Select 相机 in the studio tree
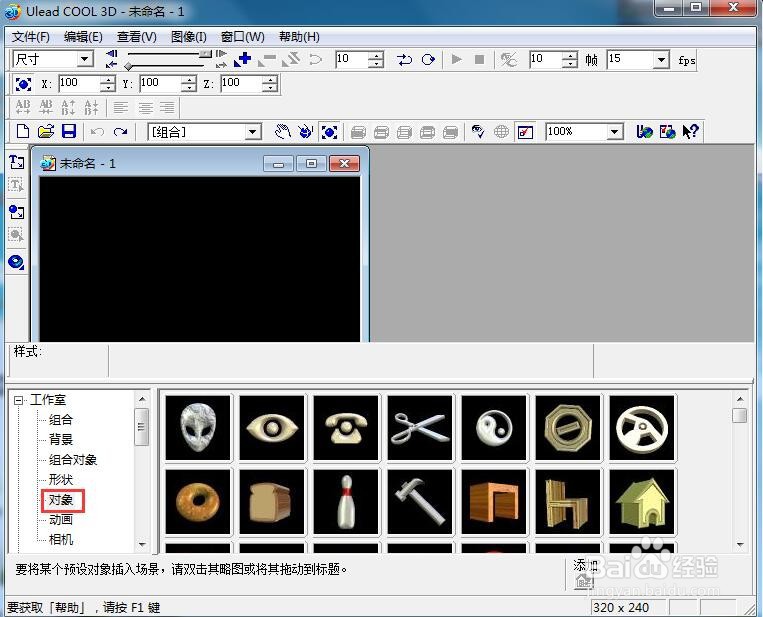This screenshot has height=617, width=763. point(61,540)
